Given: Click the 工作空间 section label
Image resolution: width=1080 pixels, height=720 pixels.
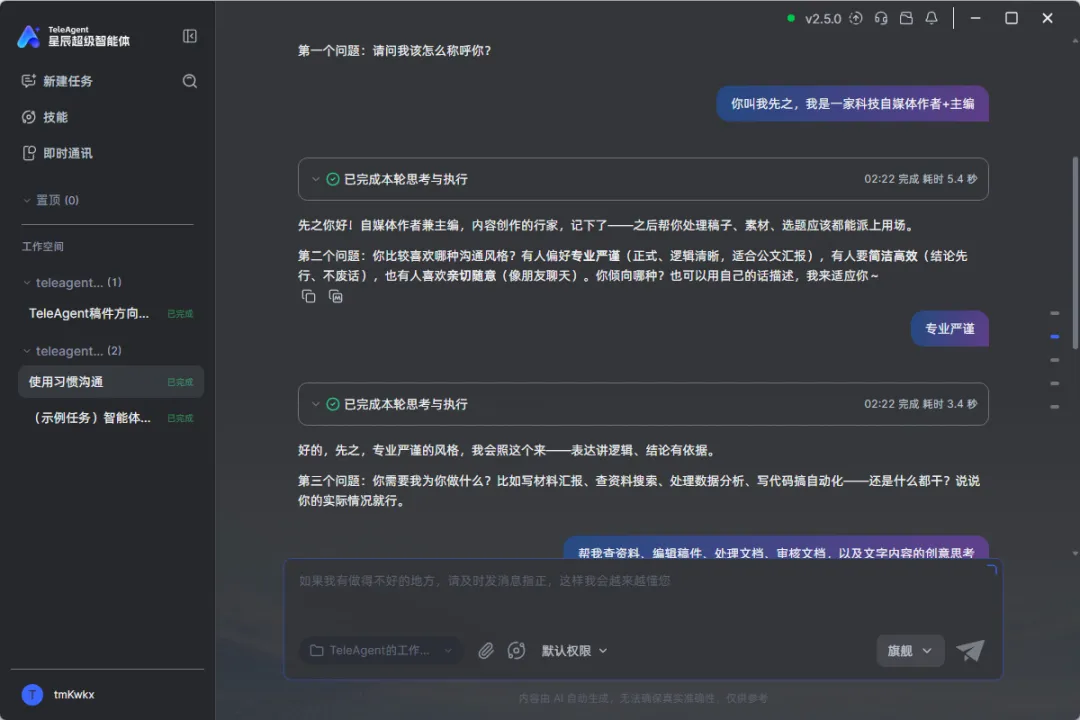Looking at the screenshot, I should (43, 247).
